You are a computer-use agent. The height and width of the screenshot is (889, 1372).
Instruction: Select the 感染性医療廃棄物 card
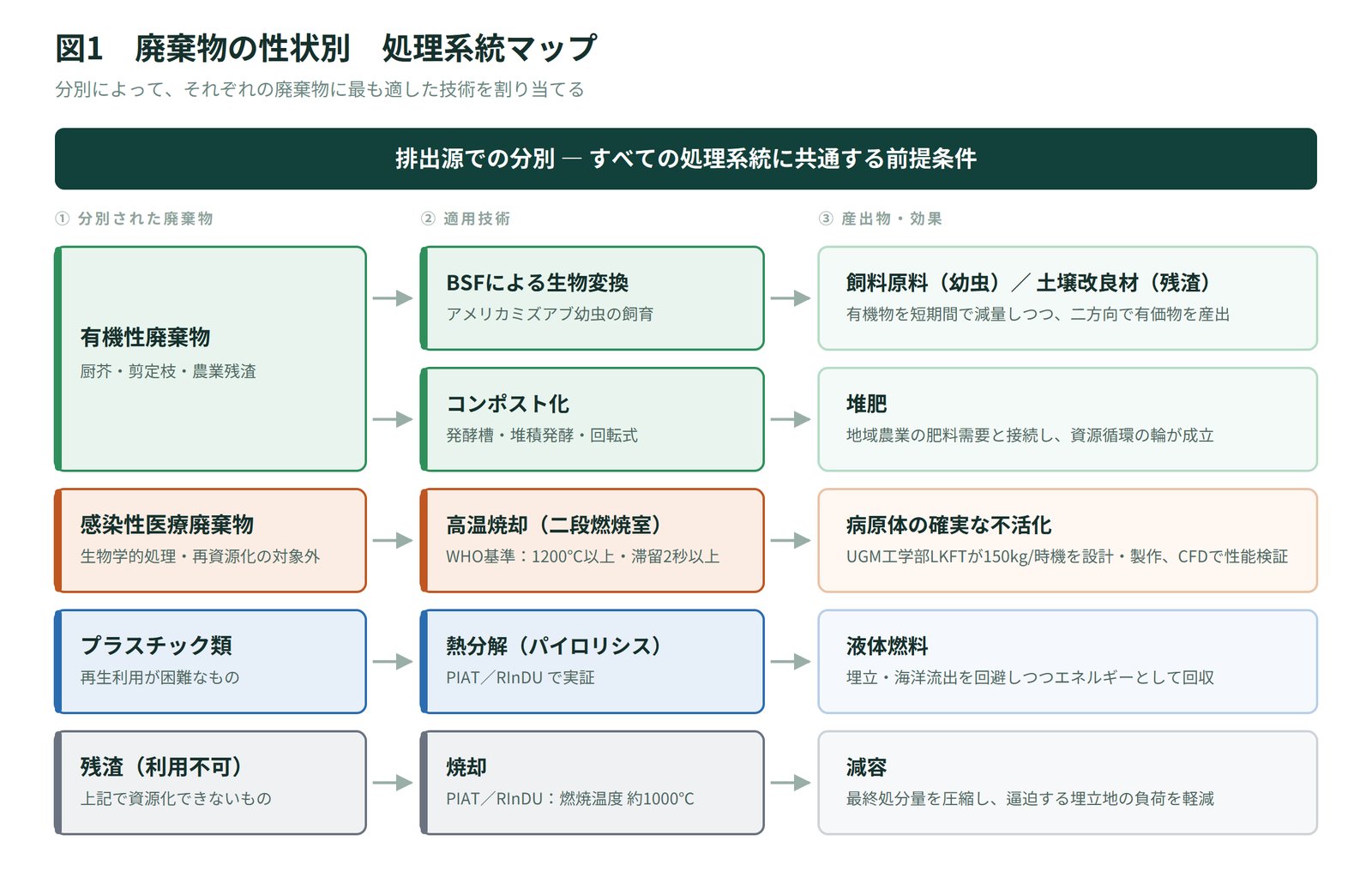[x=210, y=540]
